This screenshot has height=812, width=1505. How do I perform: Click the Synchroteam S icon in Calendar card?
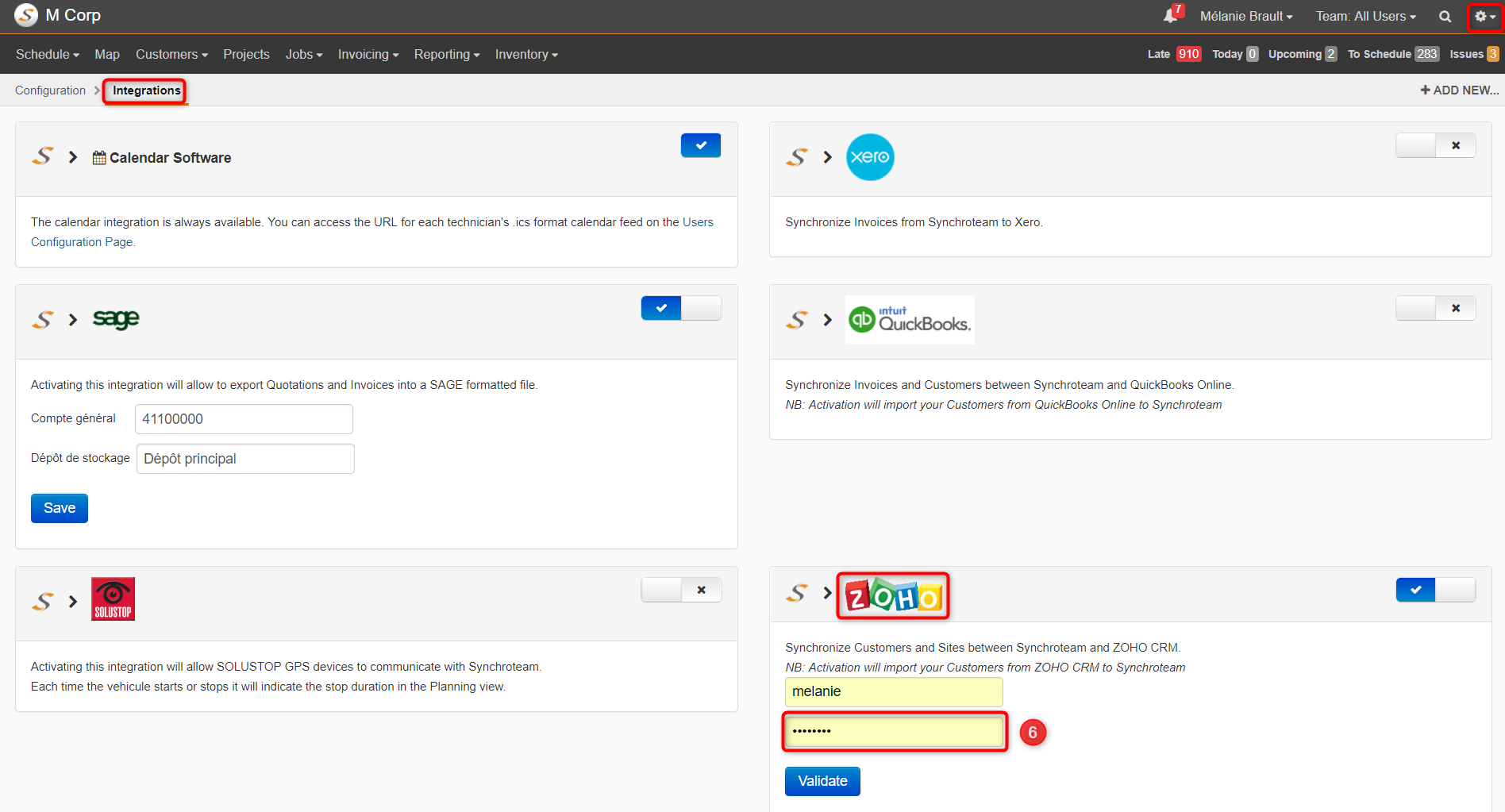coord(43,156)
